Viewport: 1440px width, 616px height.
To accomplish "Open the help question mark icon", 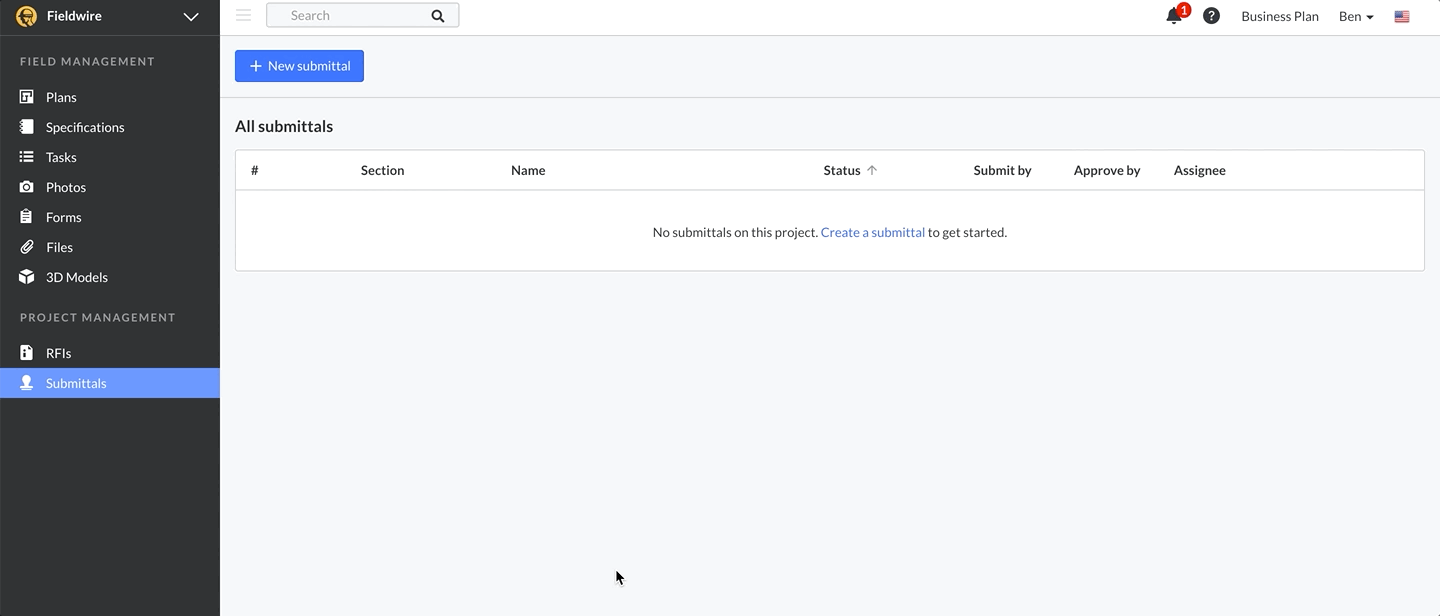I will [1211, 16].
